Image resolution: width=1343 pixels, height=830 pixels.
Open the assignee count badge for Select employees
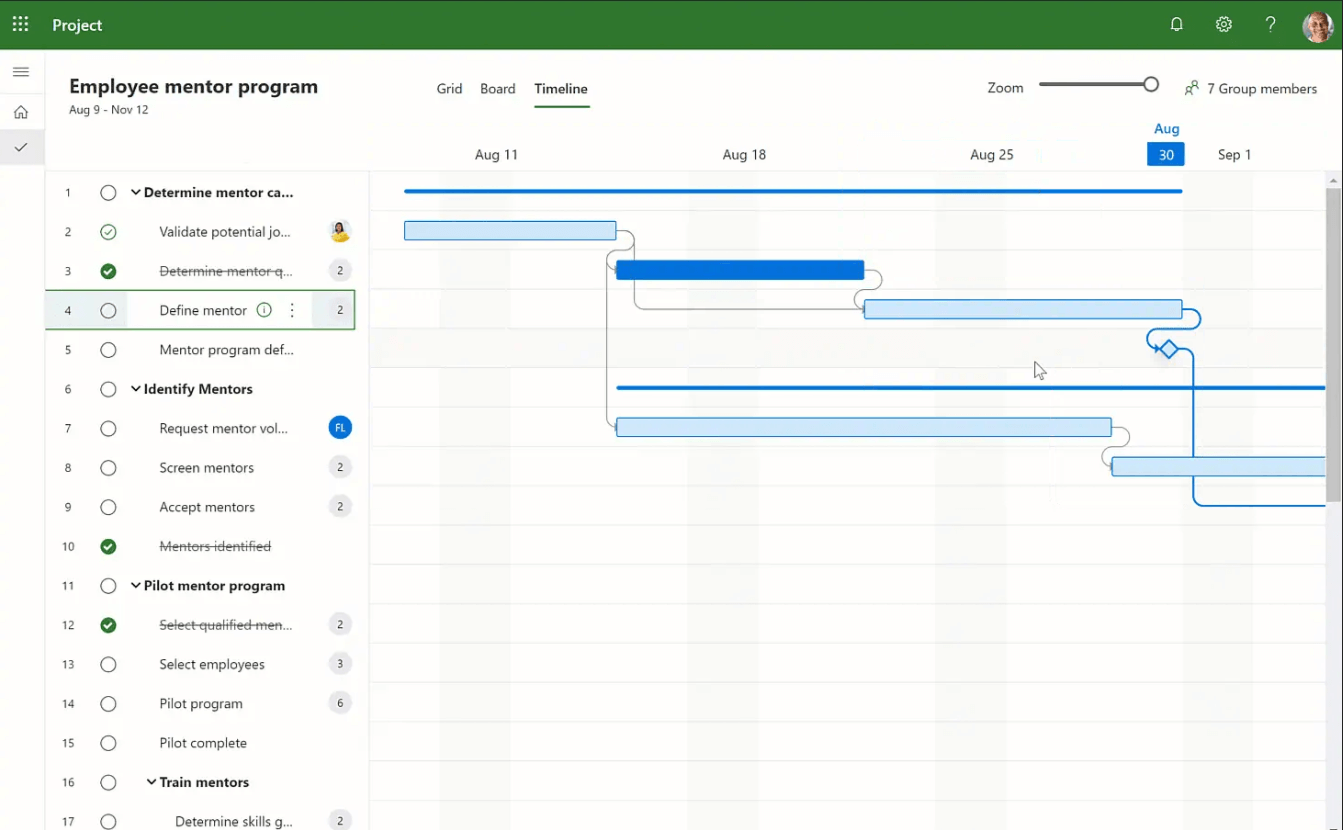[340, 664]
